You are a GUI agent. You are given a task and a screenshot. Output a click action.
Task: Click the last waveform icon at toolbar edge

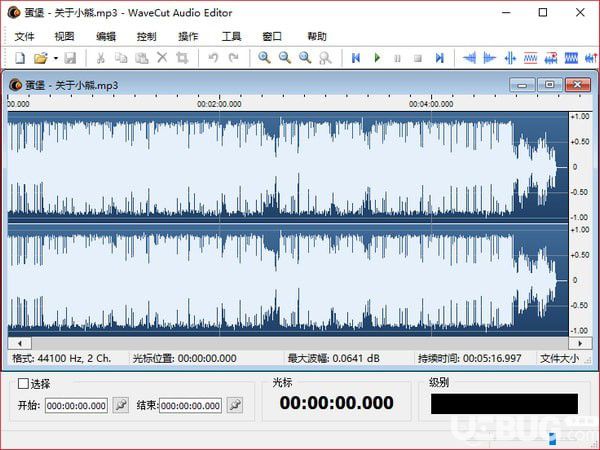[x=591, y=58]
